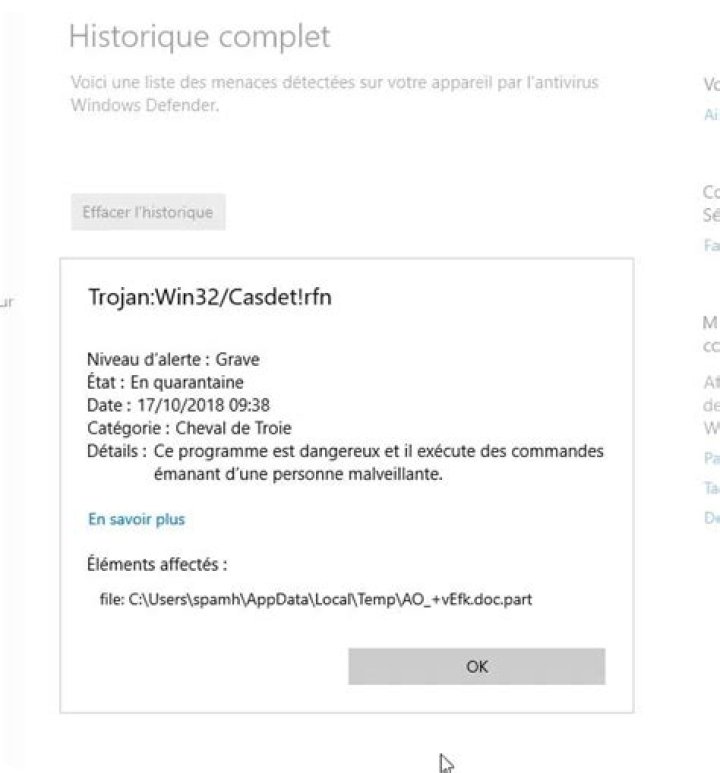The image size is (720, 773).
Task: Click the 'Éléments affectés' label
Action: pyautogui.click(x=157, y=565)
